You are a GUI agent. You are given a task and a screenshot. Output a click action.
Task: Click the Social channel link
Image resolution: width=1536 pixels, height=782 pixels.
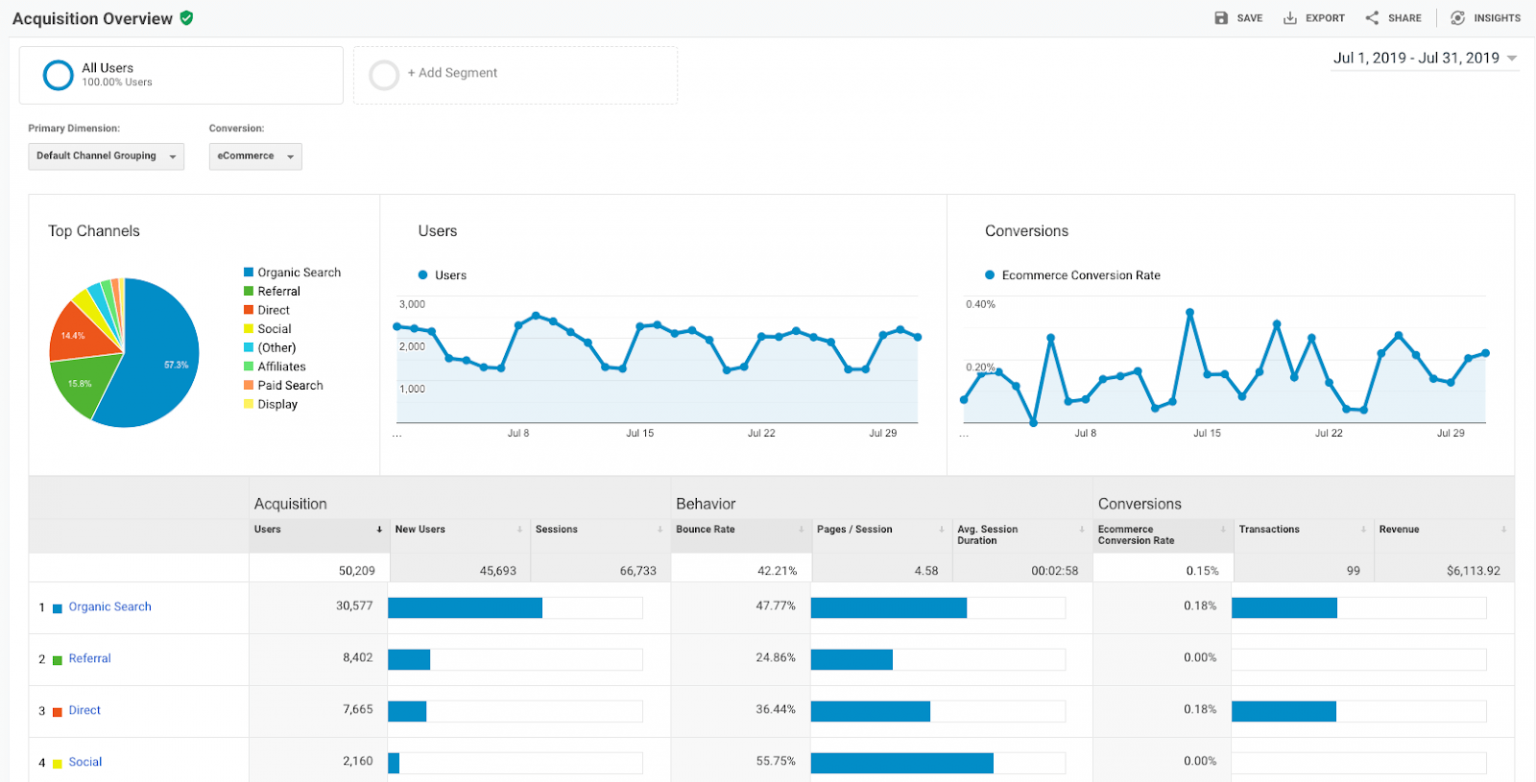(x=86, y=762)
